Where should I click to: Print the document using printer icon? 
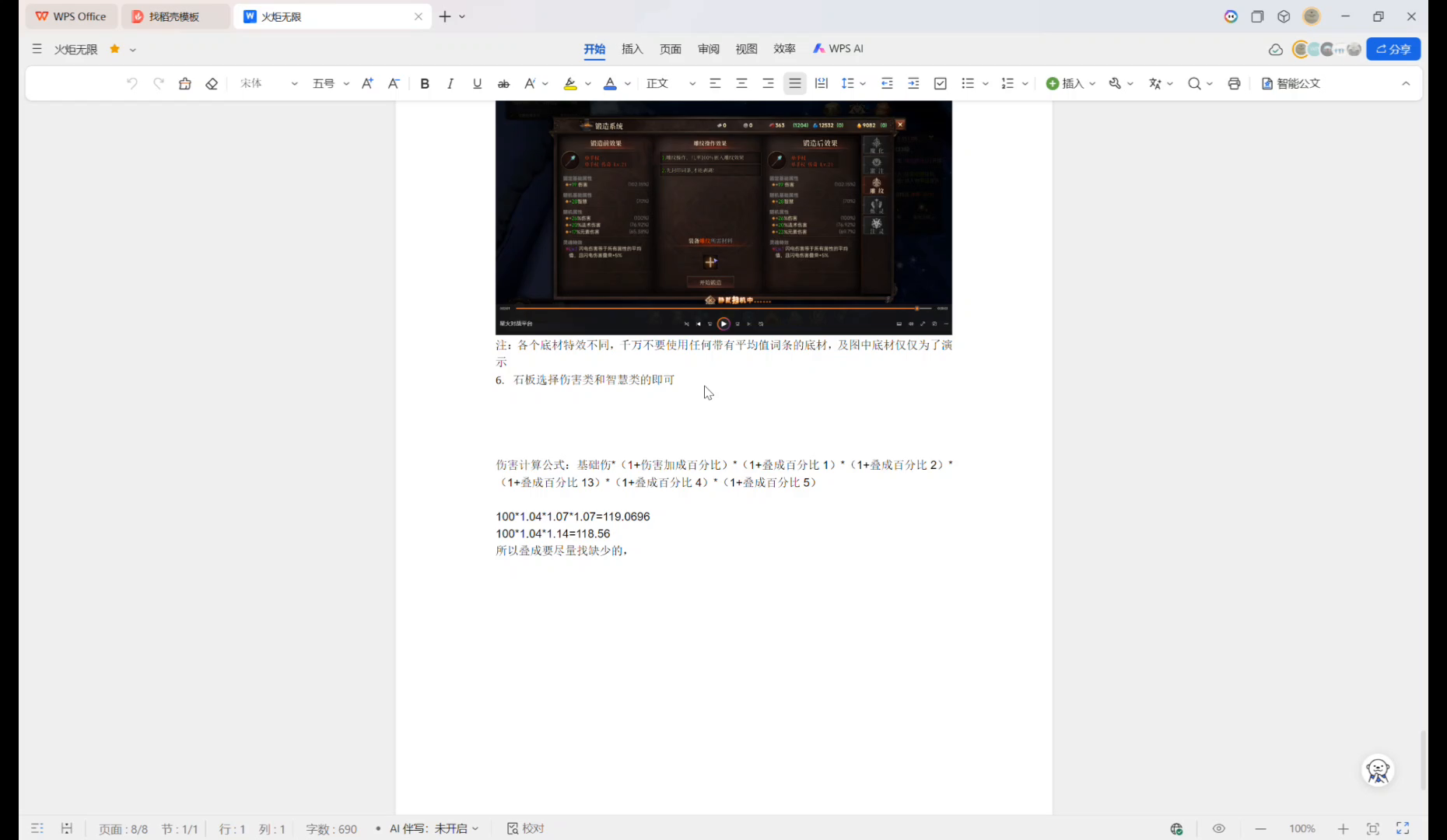[x=1234, y=83]
